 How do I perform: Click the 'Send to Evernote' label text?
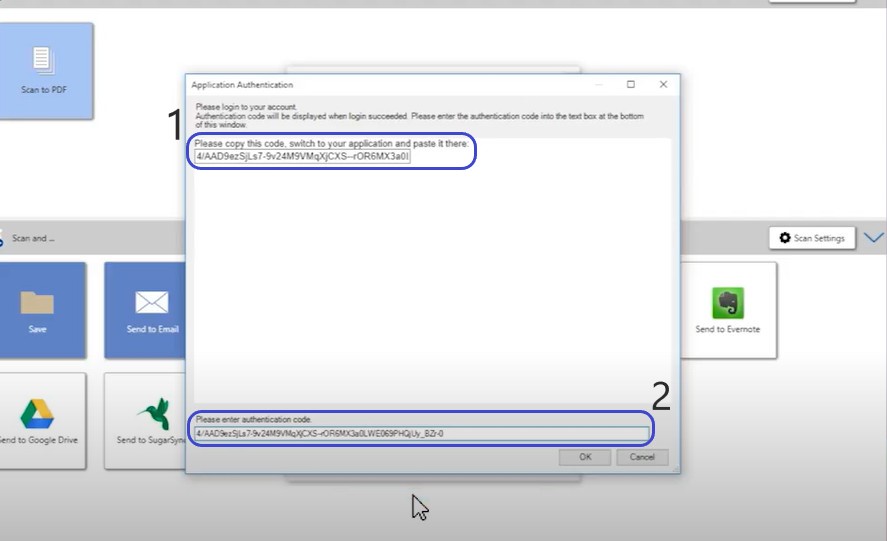[x=727, y=329]
